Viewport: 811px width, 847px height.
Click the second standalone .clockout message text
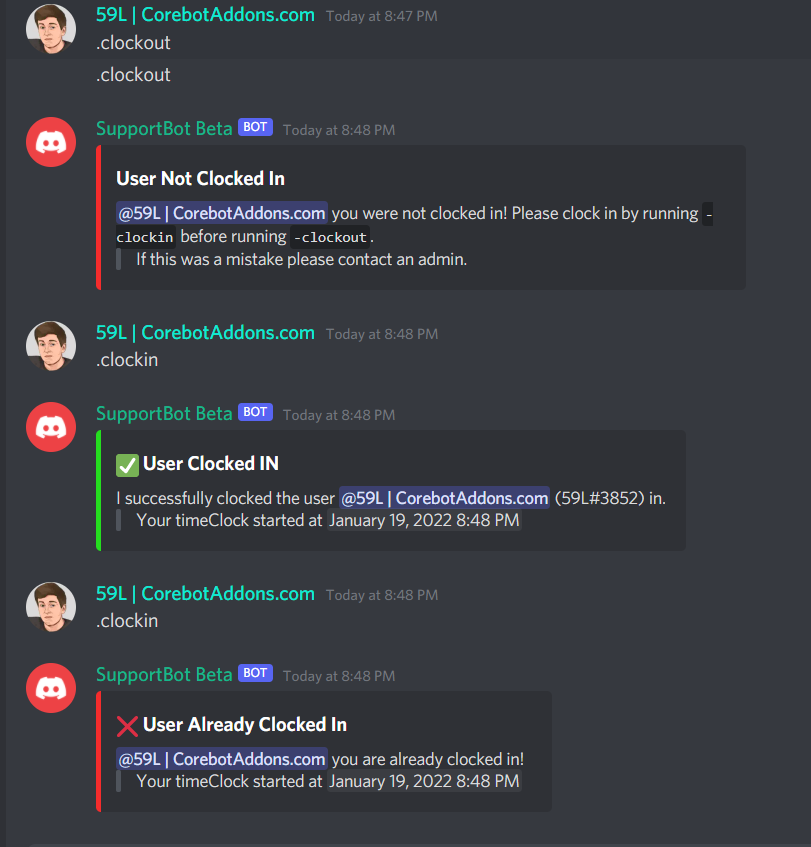[133, 75]
